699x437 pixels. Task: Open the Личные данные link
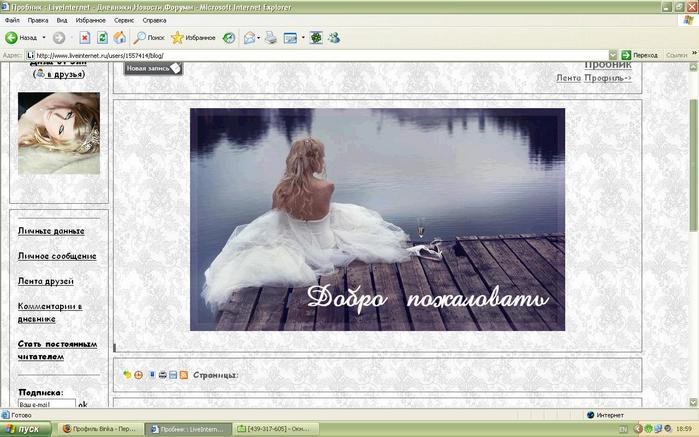(x=51, y=231)
